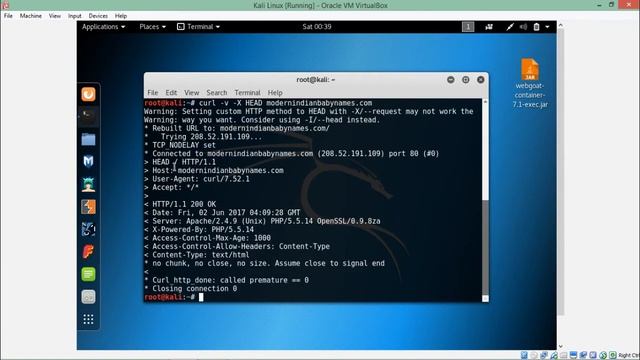Open the terminal Search menu
Screen dimensions: 640x360
[x=216, y=93]
